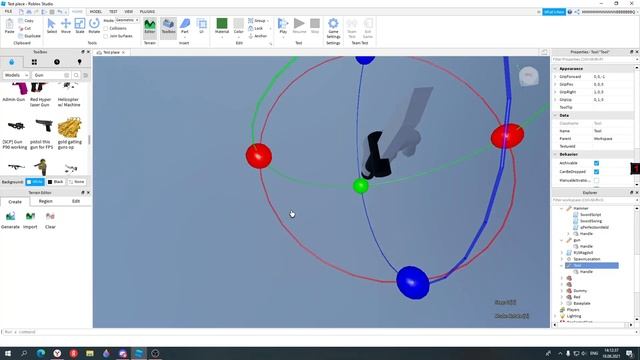Select Baseplate in Explorer
Viewport: 640px width, 360px height.
(582, 304)
